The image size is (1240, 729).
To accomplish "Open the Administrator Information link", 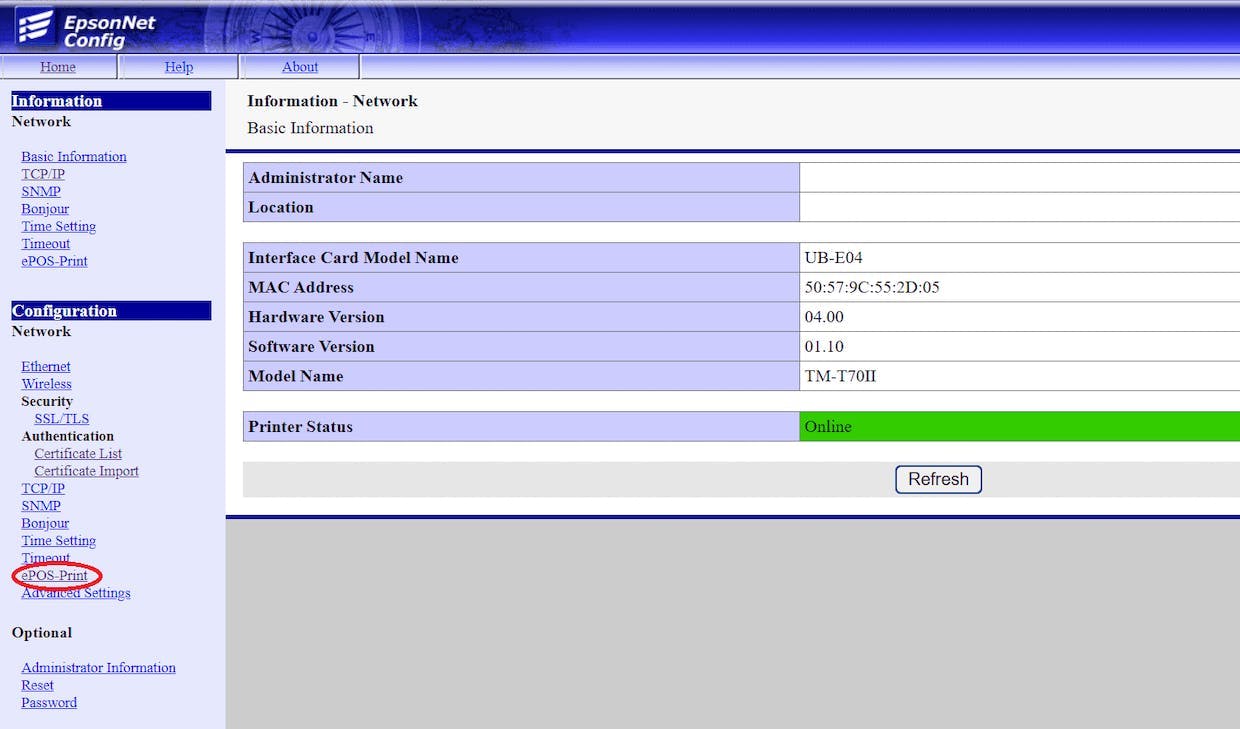I will pos(99,668).
